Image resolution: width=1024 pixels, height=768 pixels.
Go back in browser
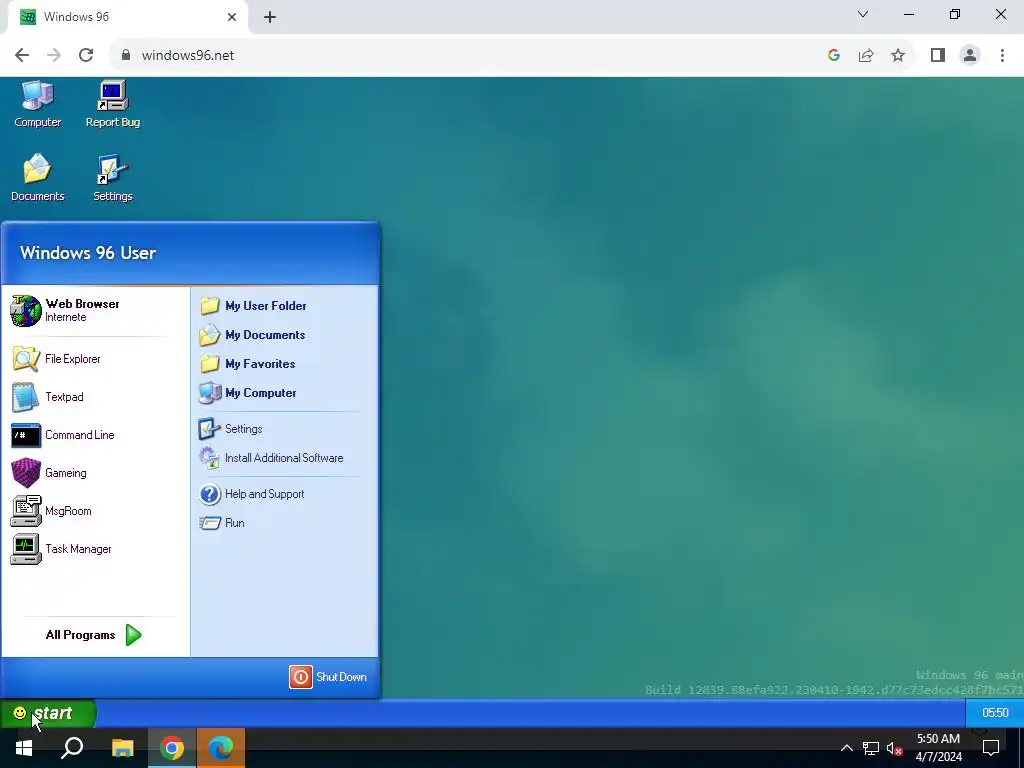pos(22,55)
